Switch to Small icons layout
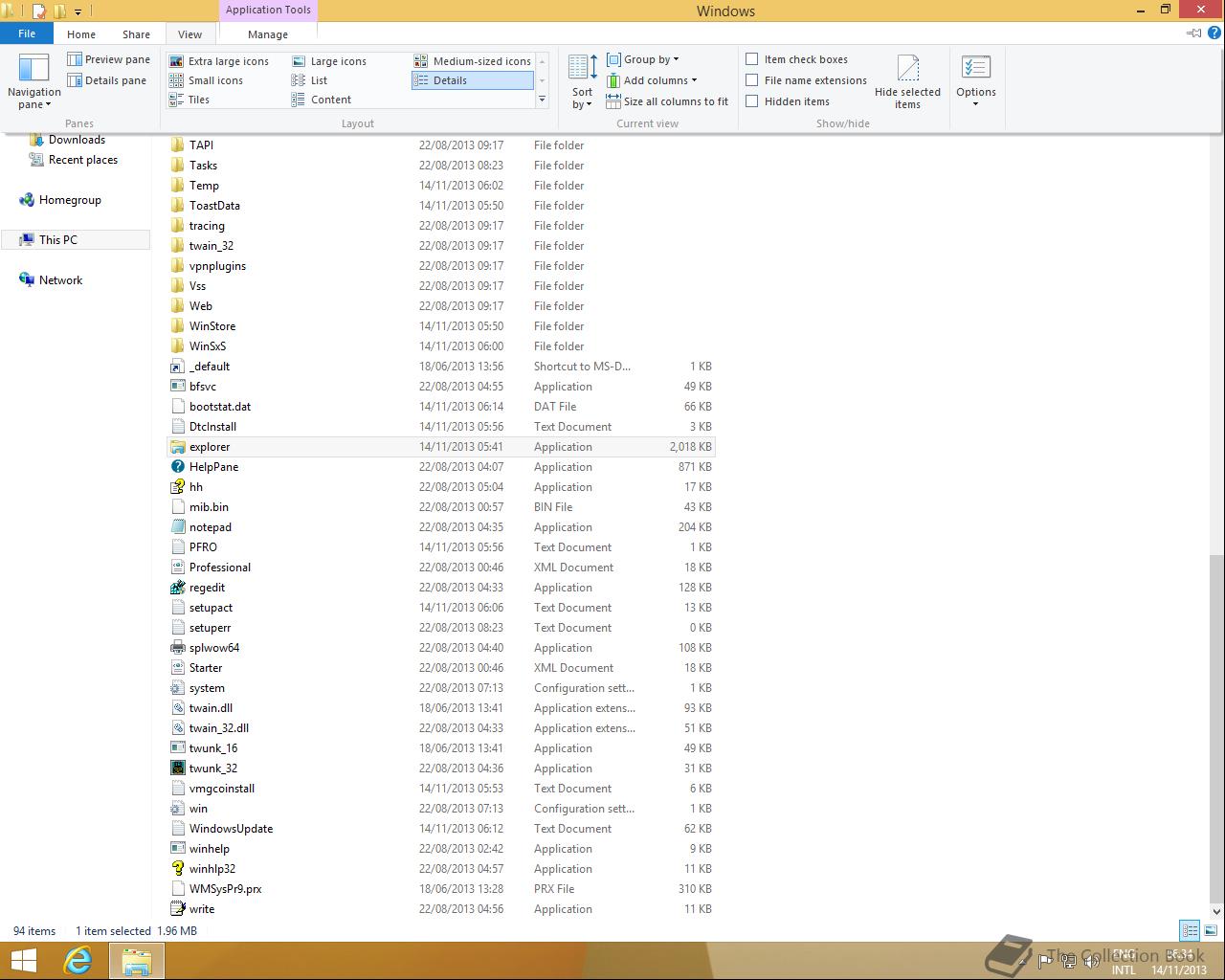The image size is (1225, 980). tap(206, 80)
